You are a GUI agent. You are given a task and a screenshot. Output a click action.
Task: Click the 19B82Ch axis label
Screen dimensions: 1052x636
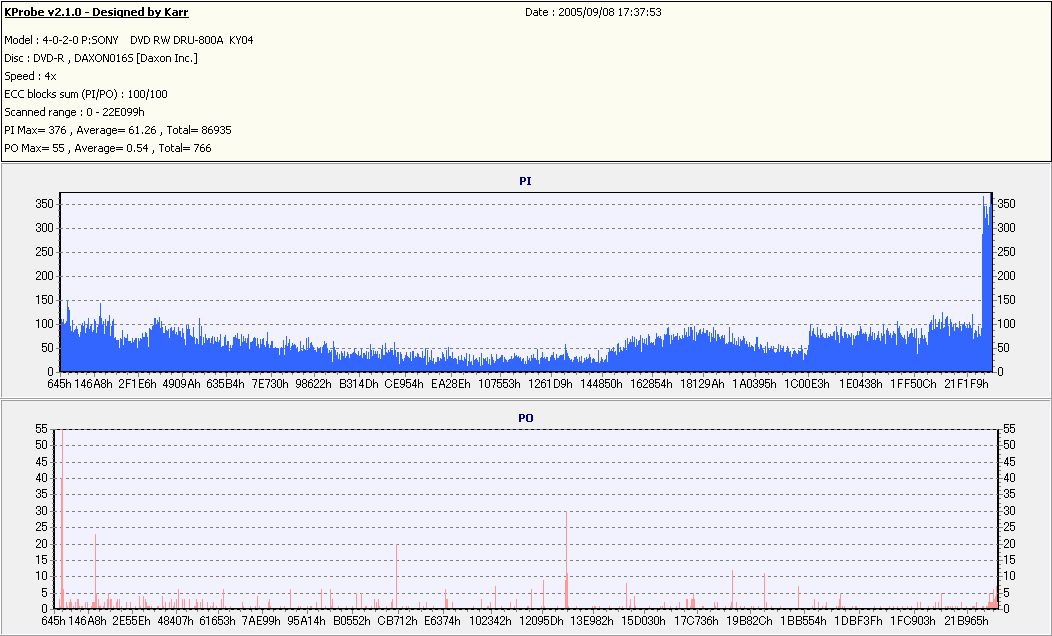click(x=749, y=621)
